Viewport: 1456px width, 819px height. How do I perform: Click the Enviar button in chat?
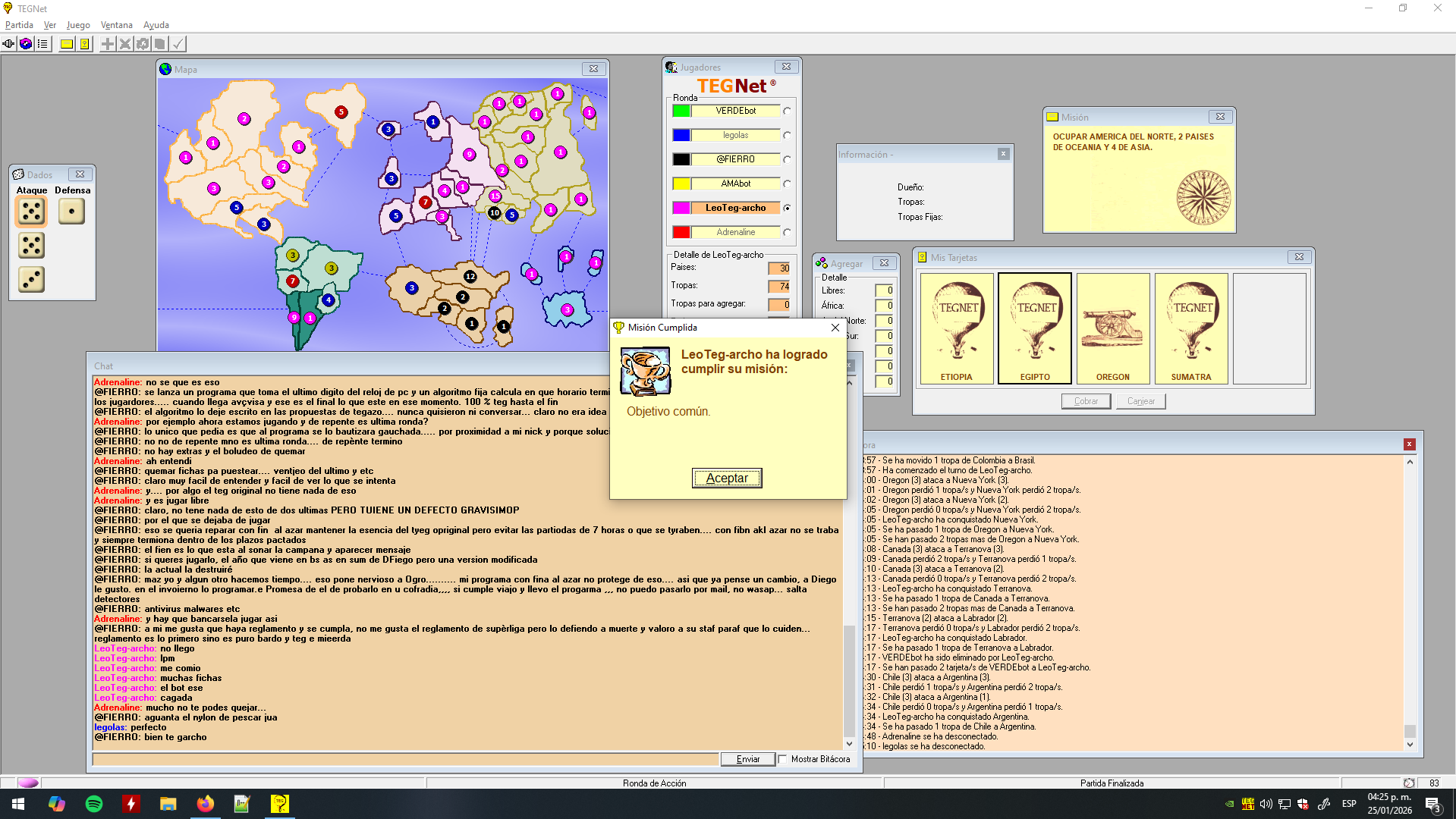[747, 759]
